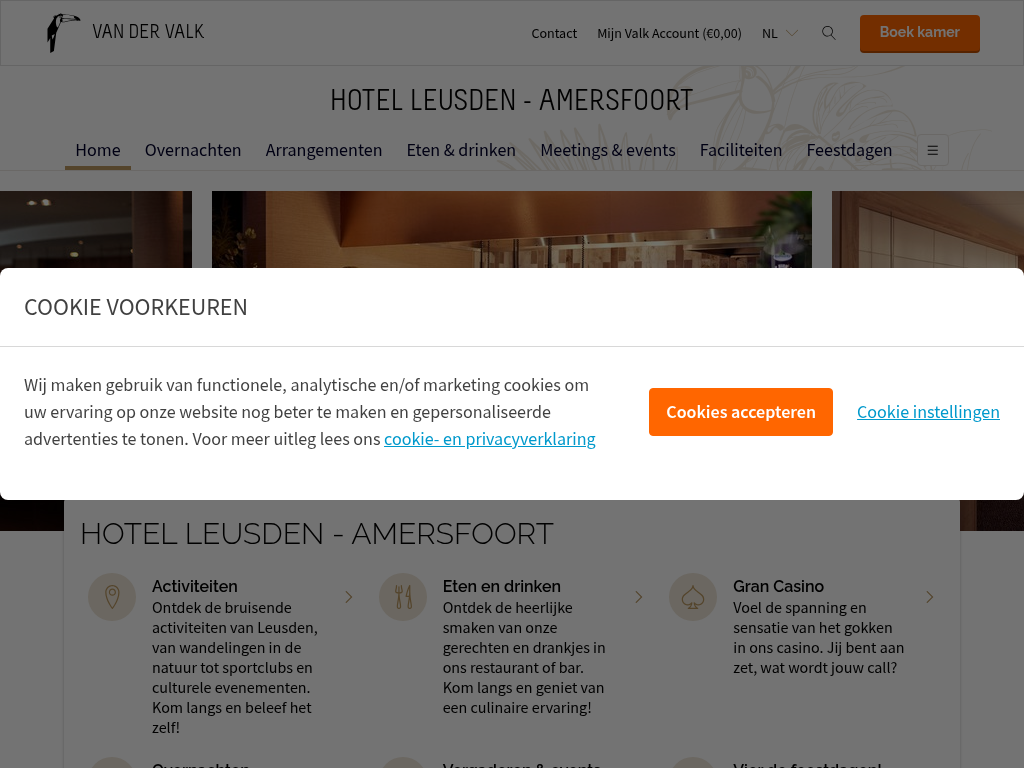Screen dimensions: 1024x768
Task: Open the Arrangementen tab
Action: pyautogui.click(x=323, y=150)
